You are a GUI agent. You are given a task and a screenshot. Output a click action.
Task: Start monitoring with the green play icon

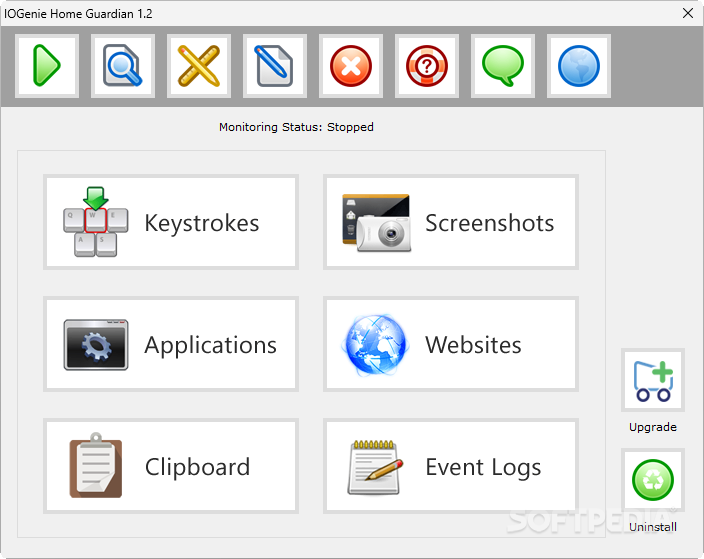[x=47, y=66]
